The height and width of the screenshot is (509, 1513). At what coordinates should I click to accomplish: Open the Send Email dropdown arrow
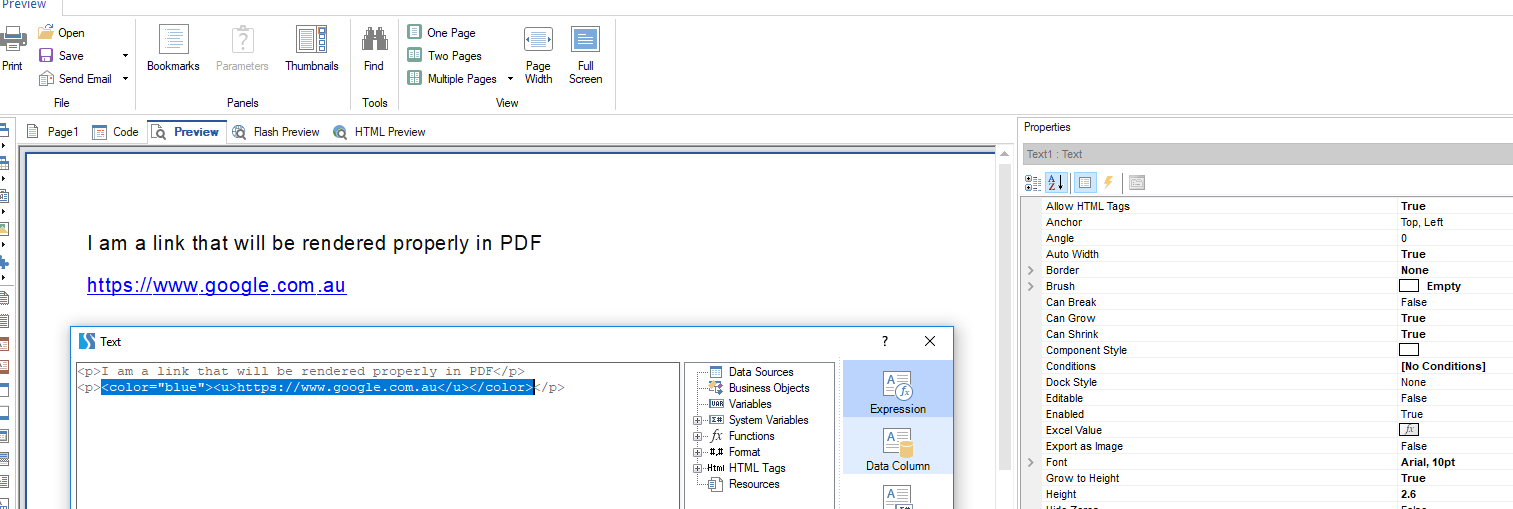click(x=125, y=79)
